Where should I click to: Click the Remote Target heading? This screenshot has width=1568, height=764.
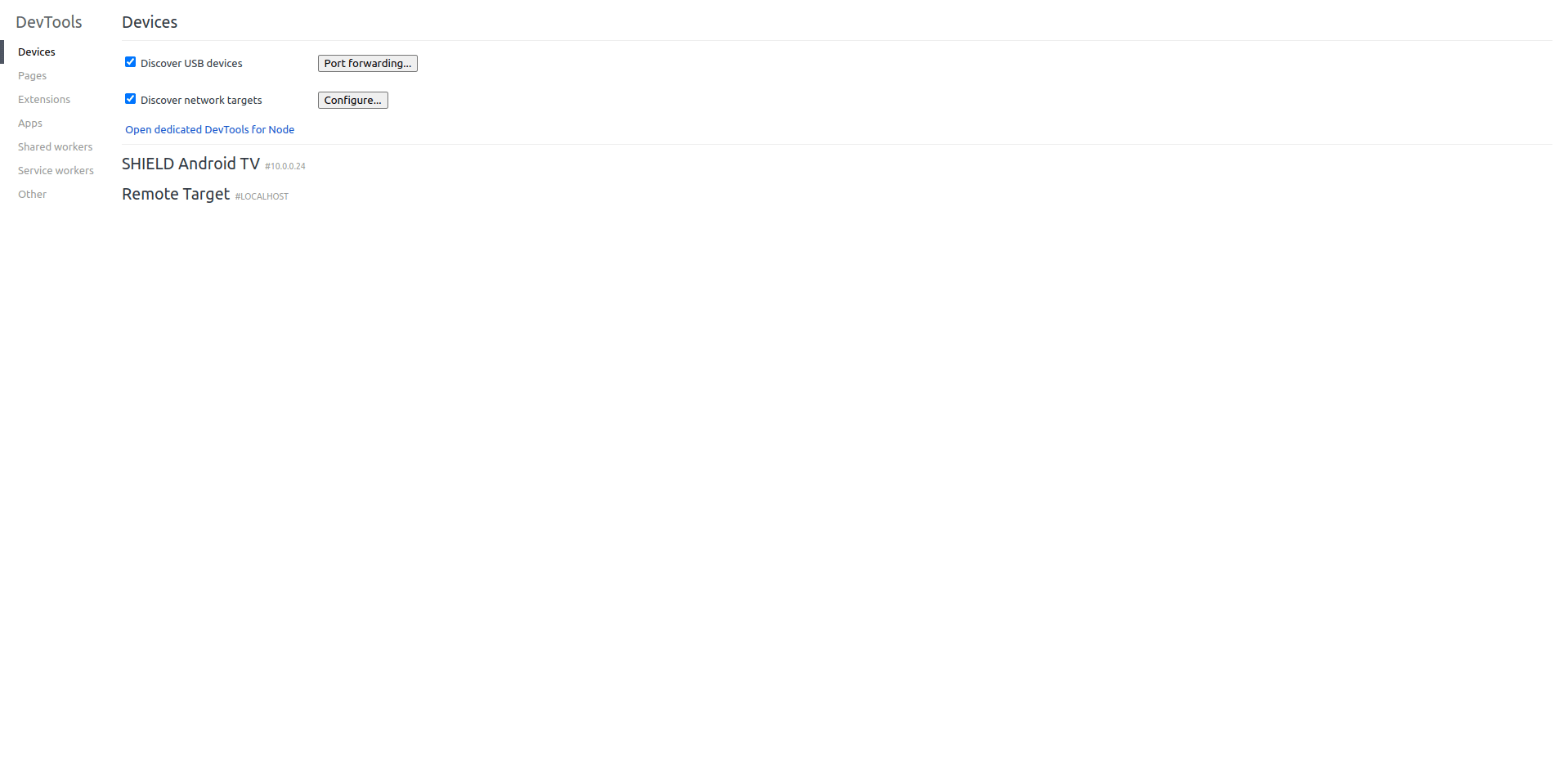click(x=176, y=194)
